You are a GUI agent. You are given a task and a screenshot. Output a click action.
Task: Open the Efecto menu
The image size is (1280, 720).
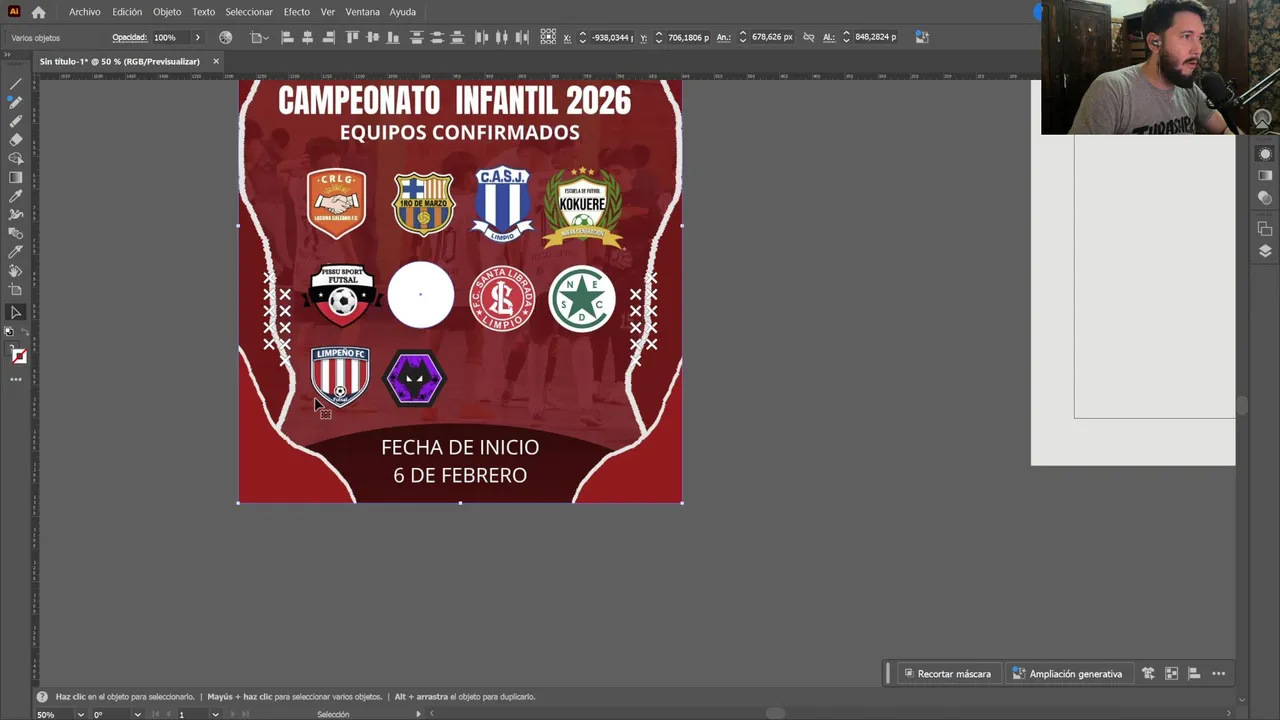[x=297, y=12]
